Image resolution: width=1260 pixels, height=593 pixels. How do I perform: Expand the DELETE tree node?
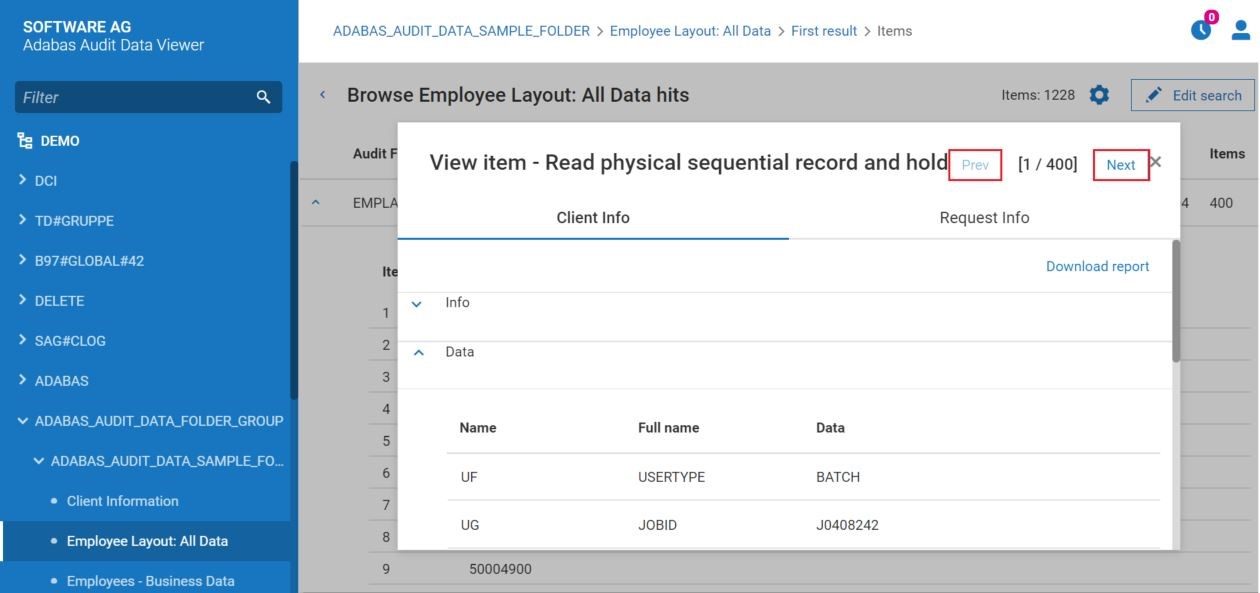tap(23, 301)
